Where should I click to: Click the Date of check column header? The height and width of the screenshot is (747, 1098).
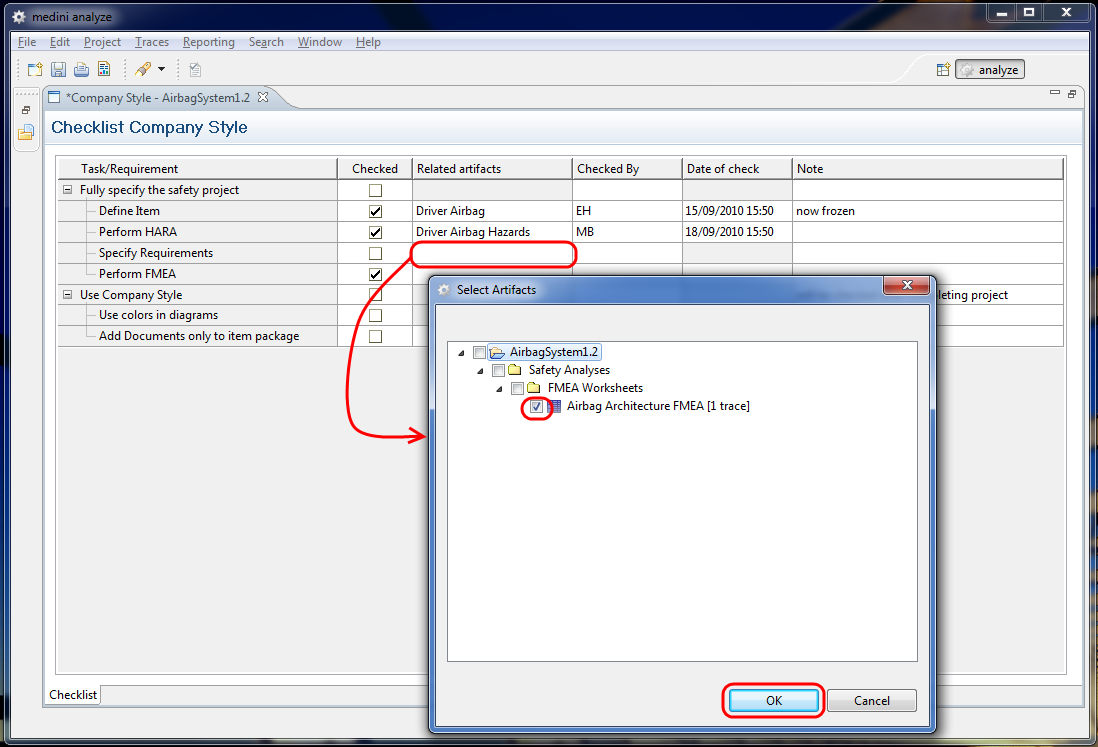click(x=737, y=169)
